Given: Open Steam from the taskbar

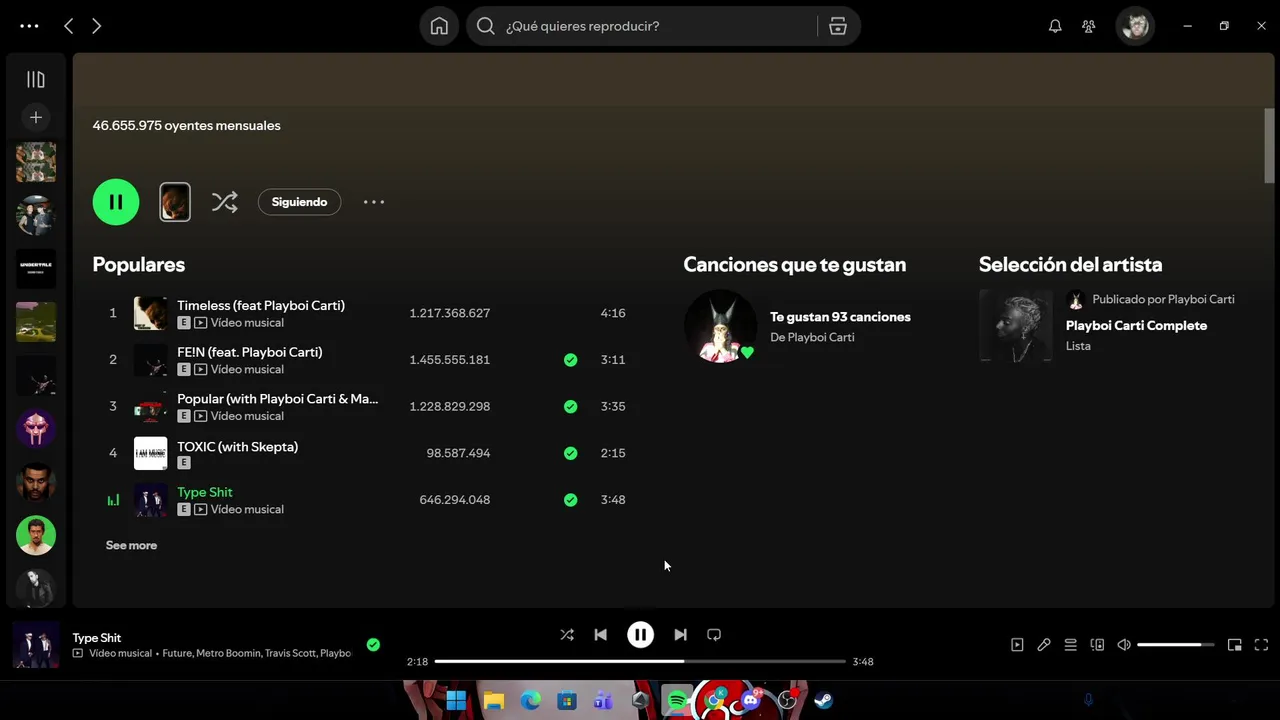Looking at the screenshot, I should [824, 700].
